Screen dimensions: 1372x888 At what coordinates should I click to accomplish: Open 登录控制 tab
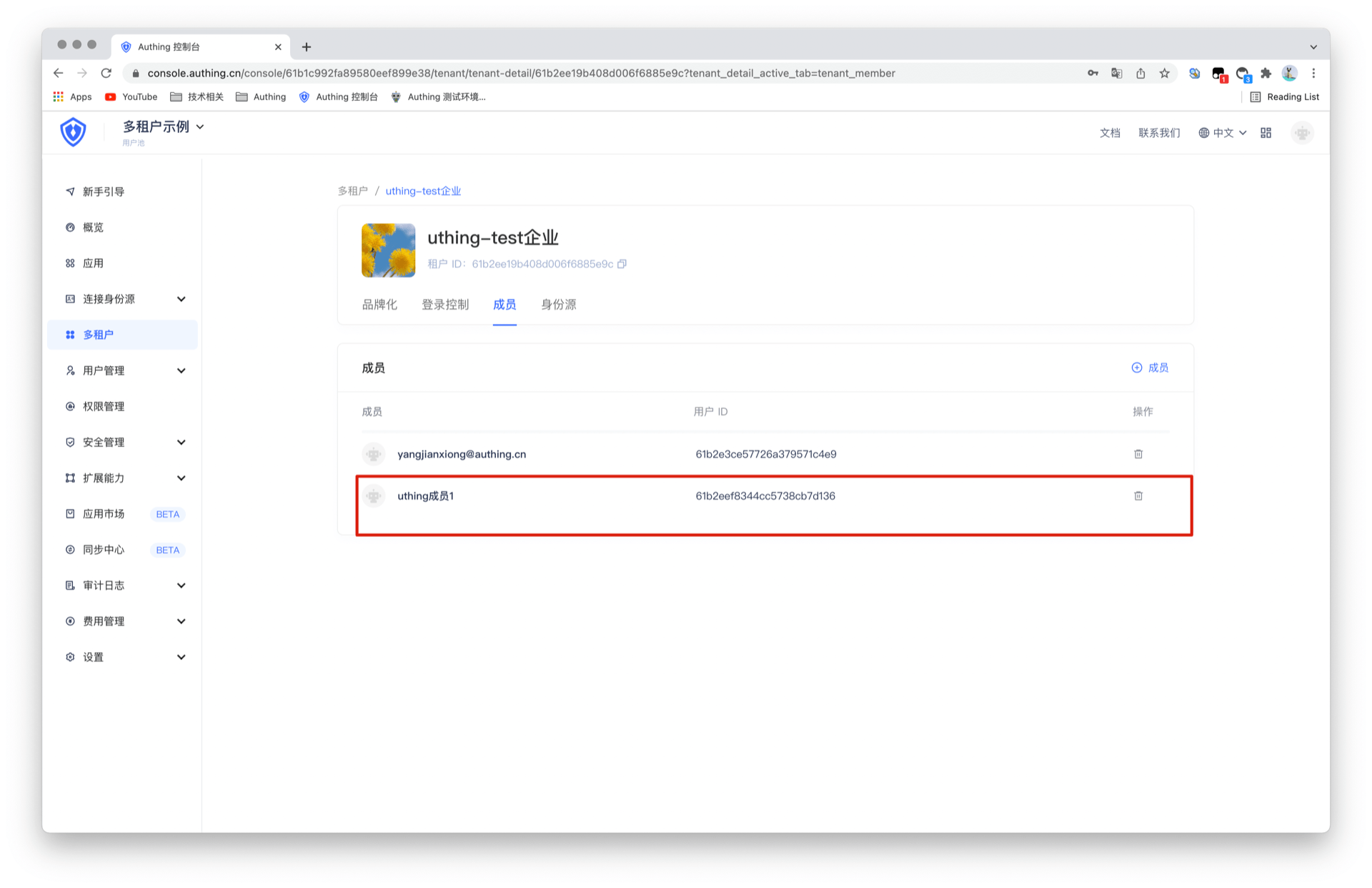click(x=444, y=305)
